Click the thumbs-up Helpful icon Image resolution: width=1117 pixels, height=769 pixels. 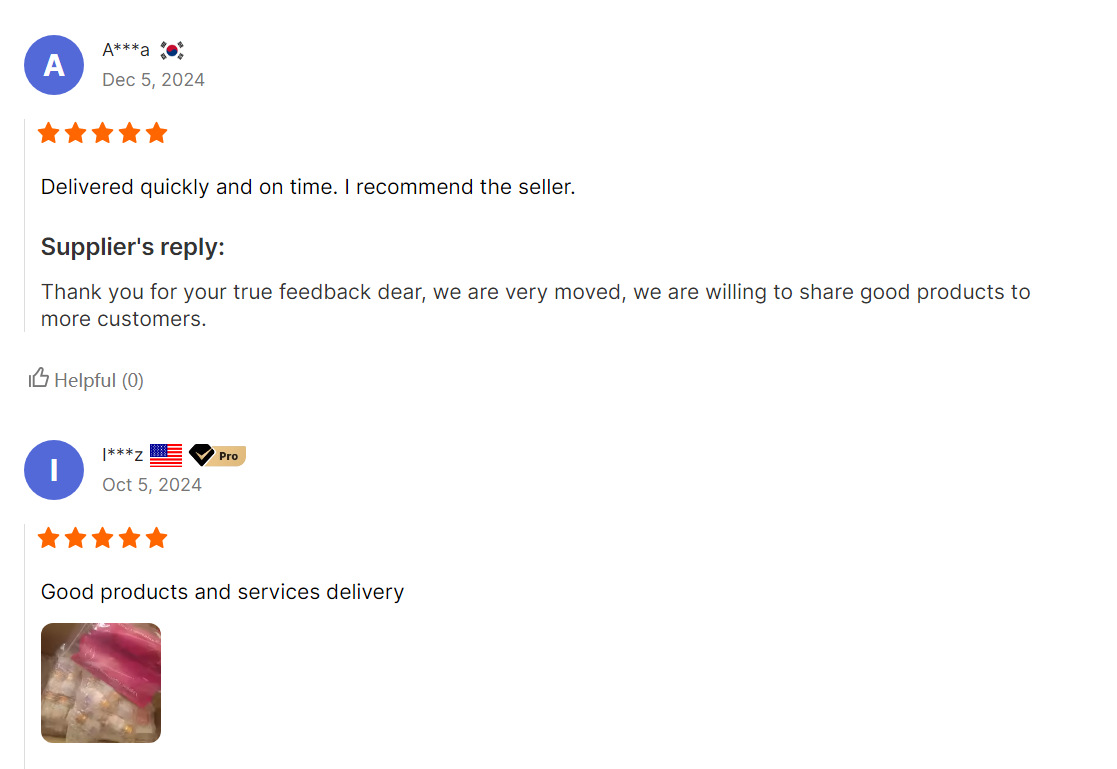click(39, 378)
